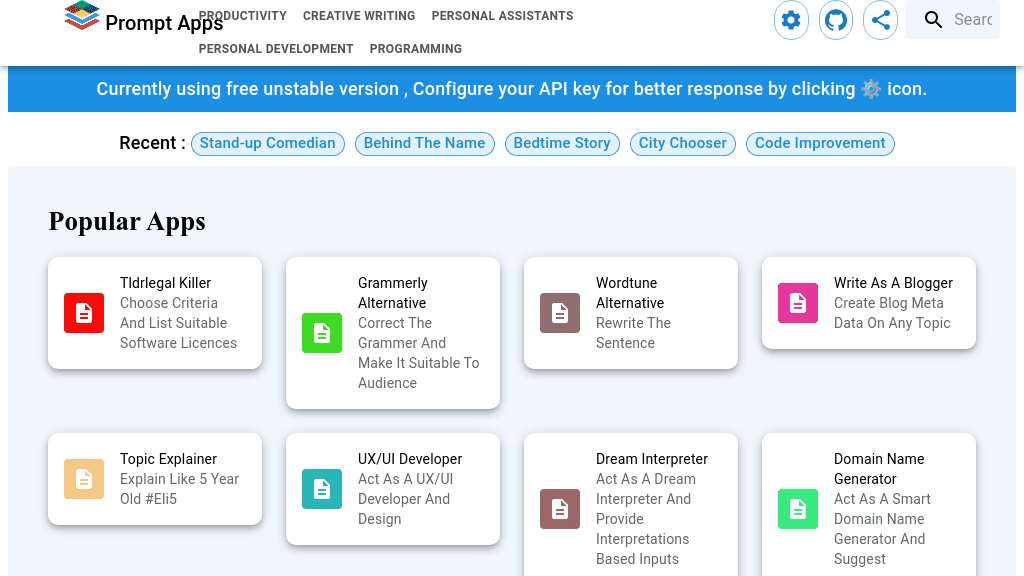Open the Bedtime Story recent prompt
Screen dimensions: 1024x576
562,143
